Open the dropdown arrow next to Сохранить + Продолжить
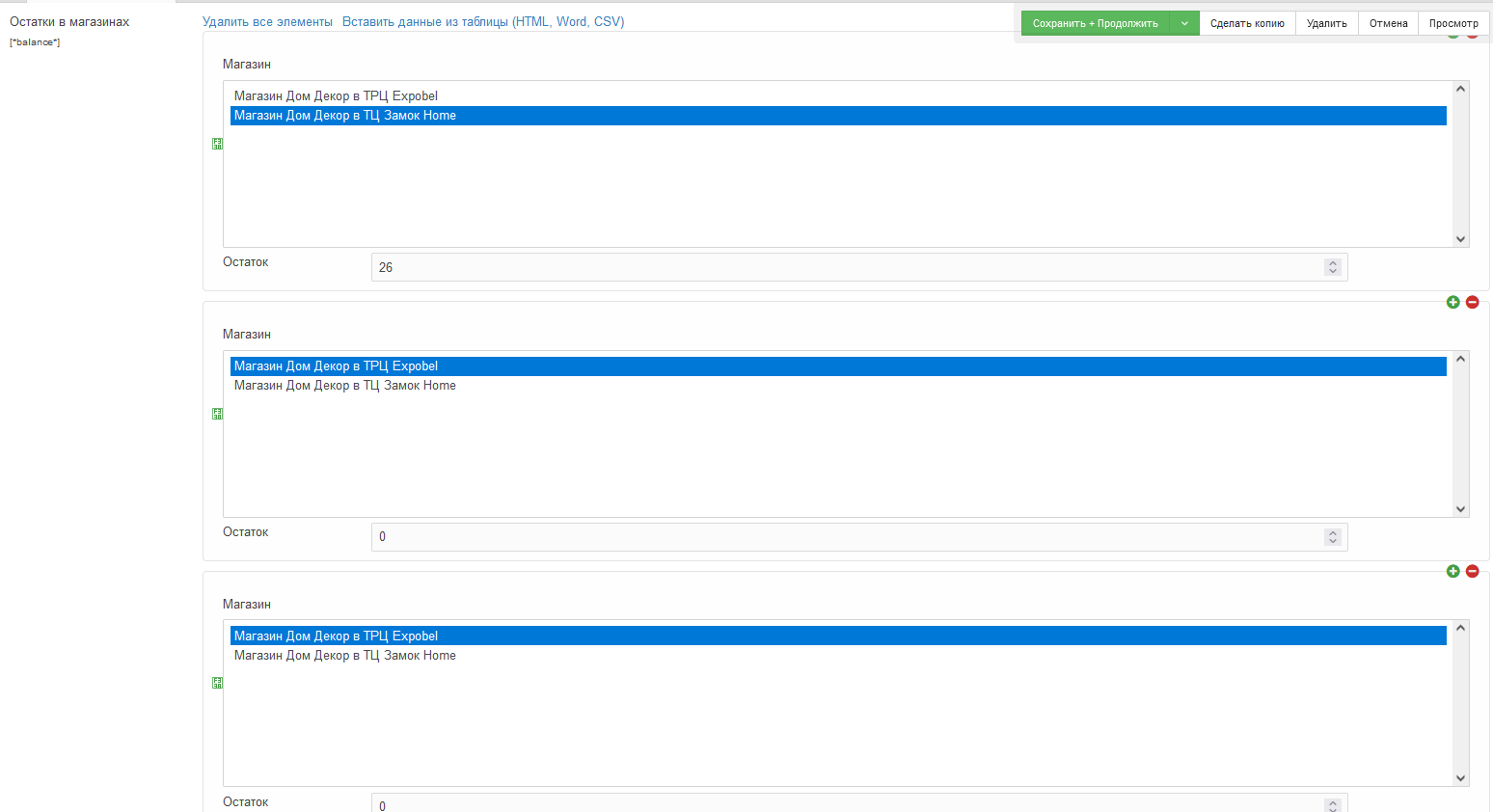Viewport: 1493px width, 812px height. coord(1184,23)
